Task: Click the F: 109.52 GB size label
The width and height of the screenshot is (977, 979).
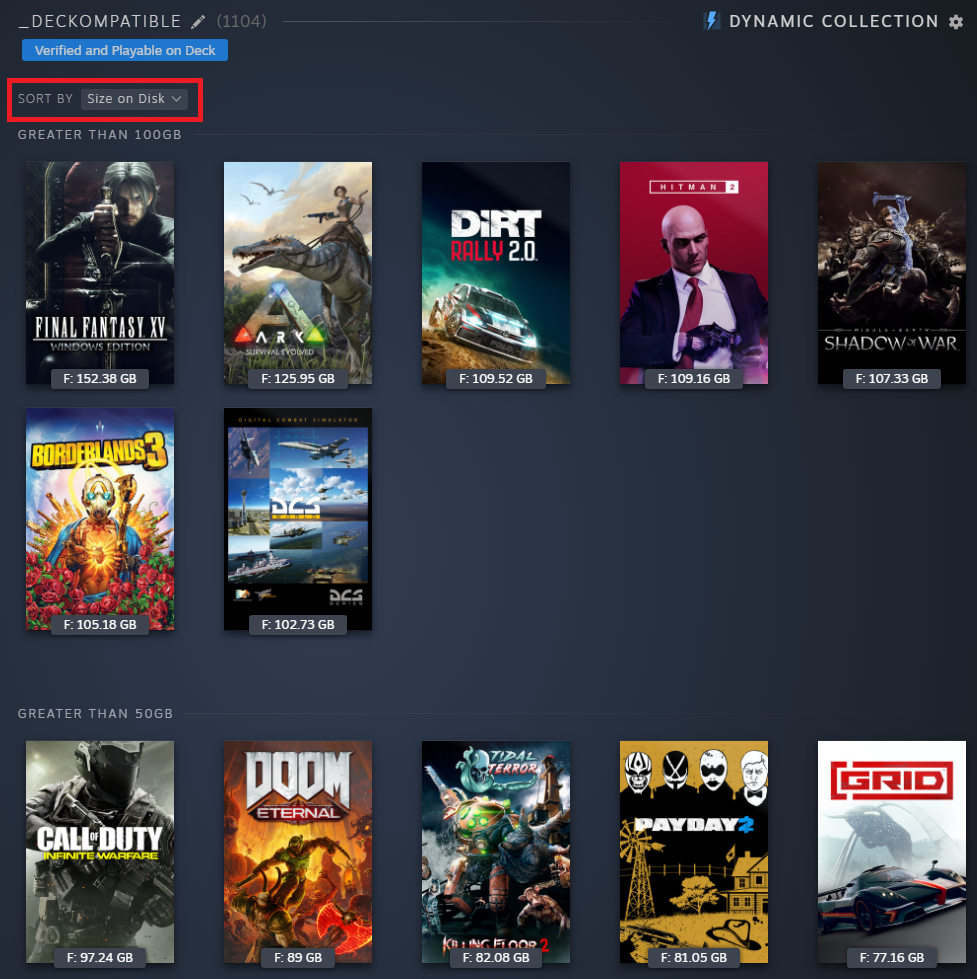Action: [x=496, y=378]
